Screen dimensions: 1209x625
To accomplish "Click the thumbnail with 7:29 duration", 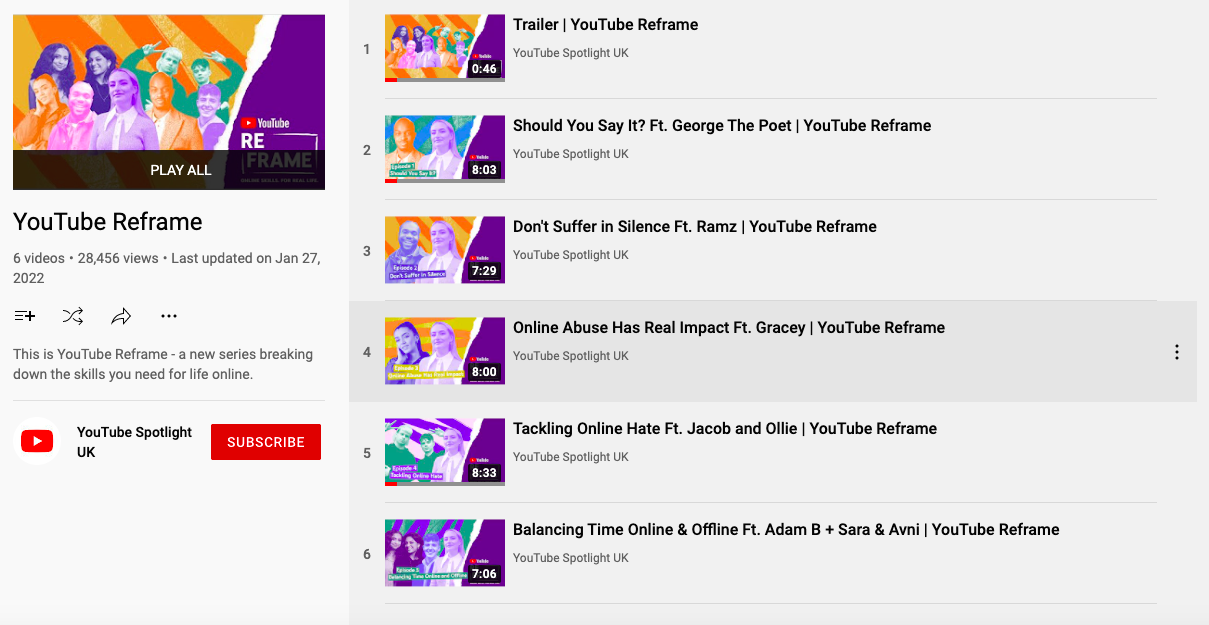I will [445, 250].
